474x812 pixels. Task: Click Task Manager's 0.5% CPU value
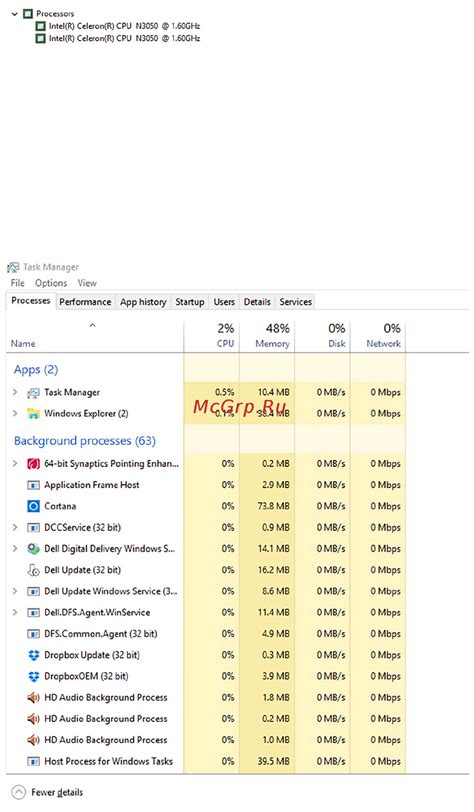[225, 393]
